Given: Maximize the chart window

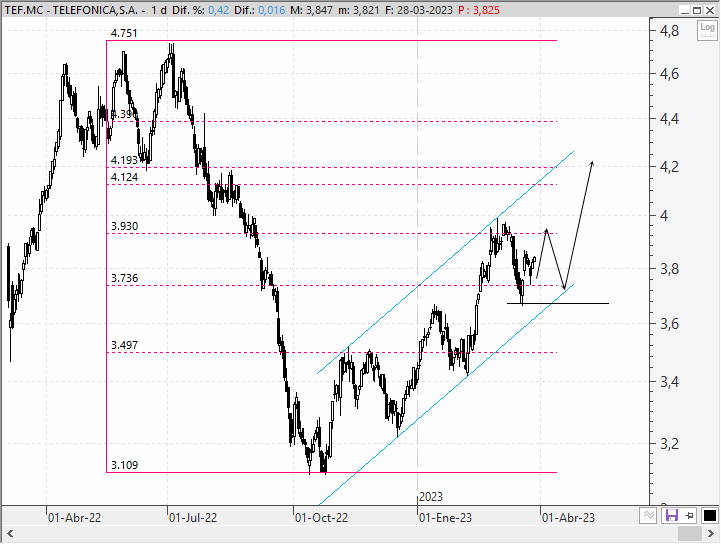Looking at the screenshot, I should point(698,10).
